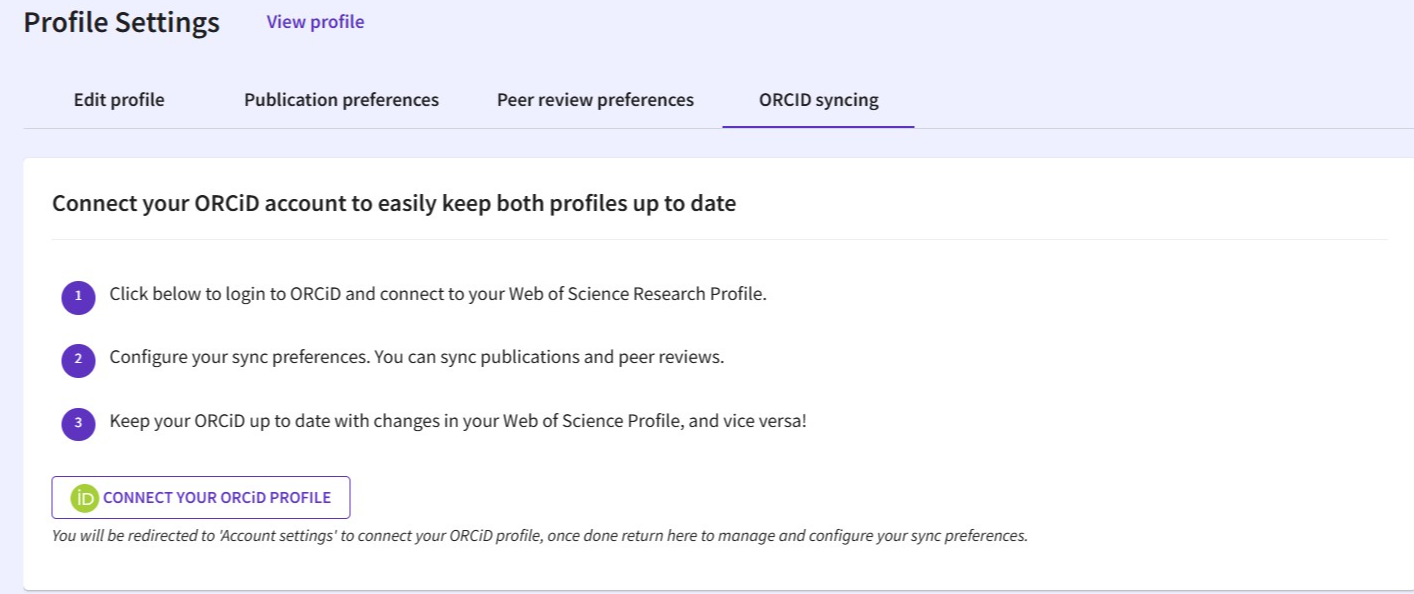Click the circle next to login instruction

[78, 297]
